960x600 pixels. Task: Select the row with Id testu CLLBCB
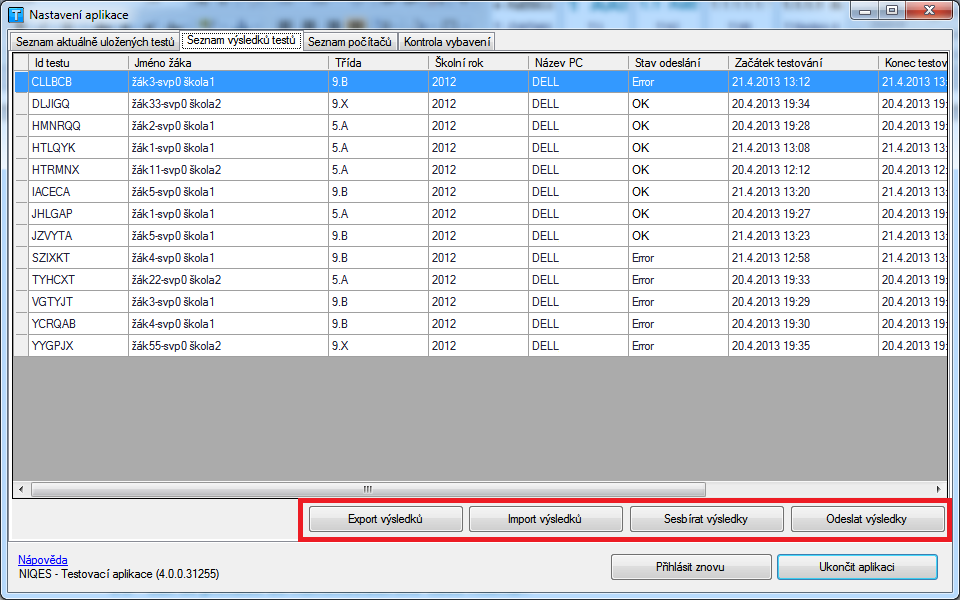(481, 82)
